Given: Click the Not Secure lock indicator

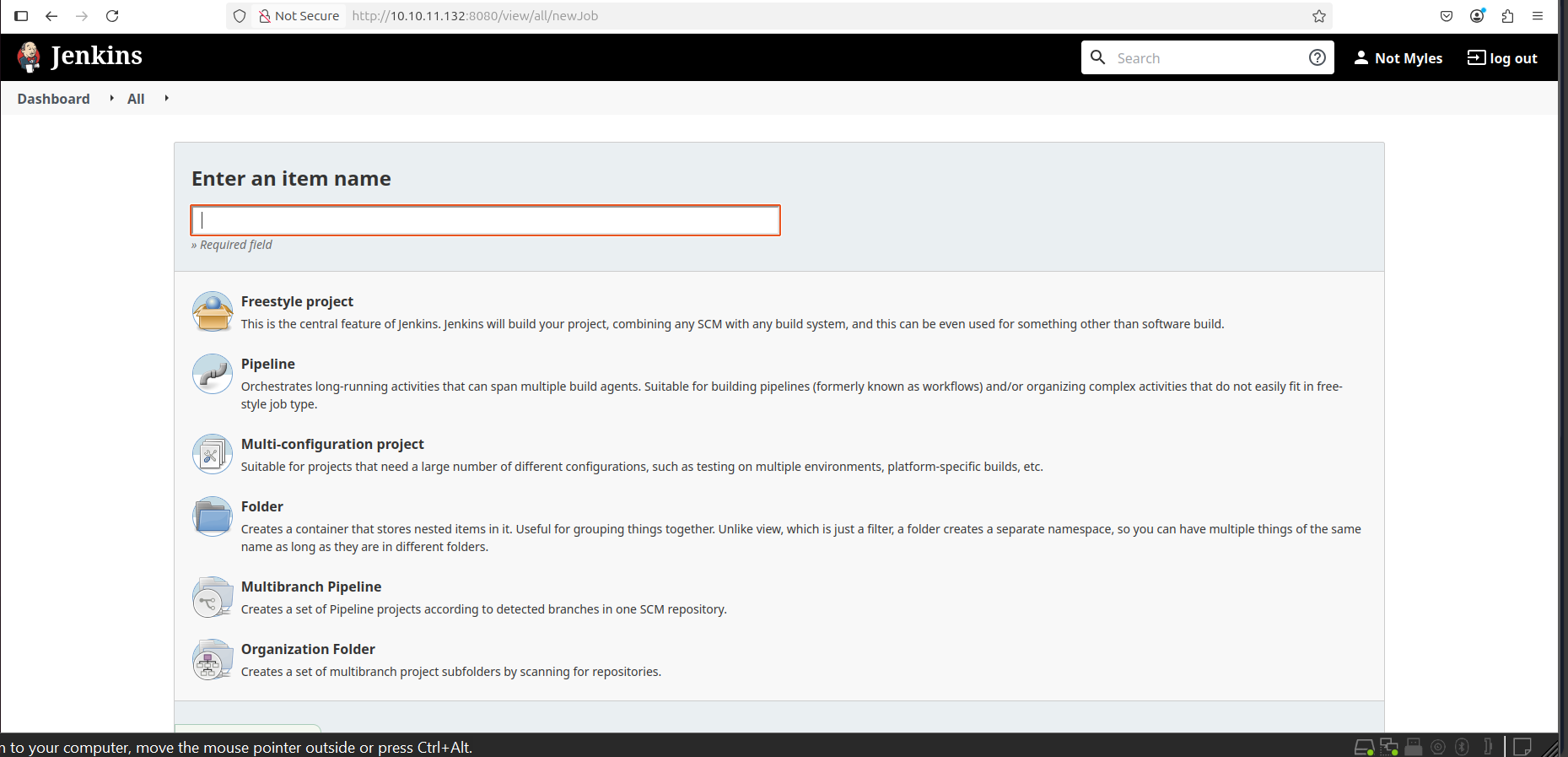Looking at the screenshot, I should pyautogui.click(x=299, y=16).
